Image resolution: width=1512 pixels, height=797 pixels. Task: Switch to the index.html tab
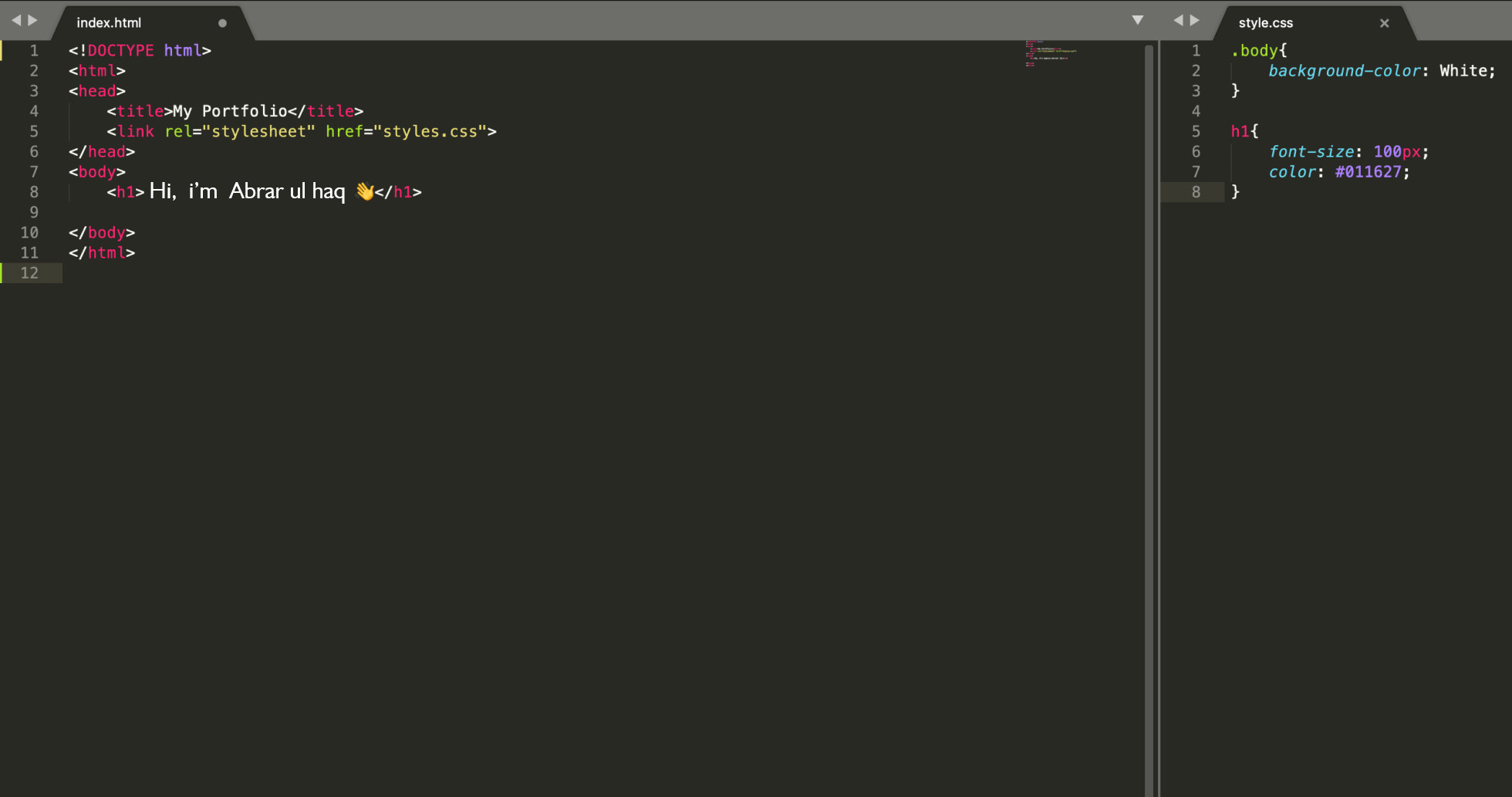pyautogui.click(x=109, y=23)
